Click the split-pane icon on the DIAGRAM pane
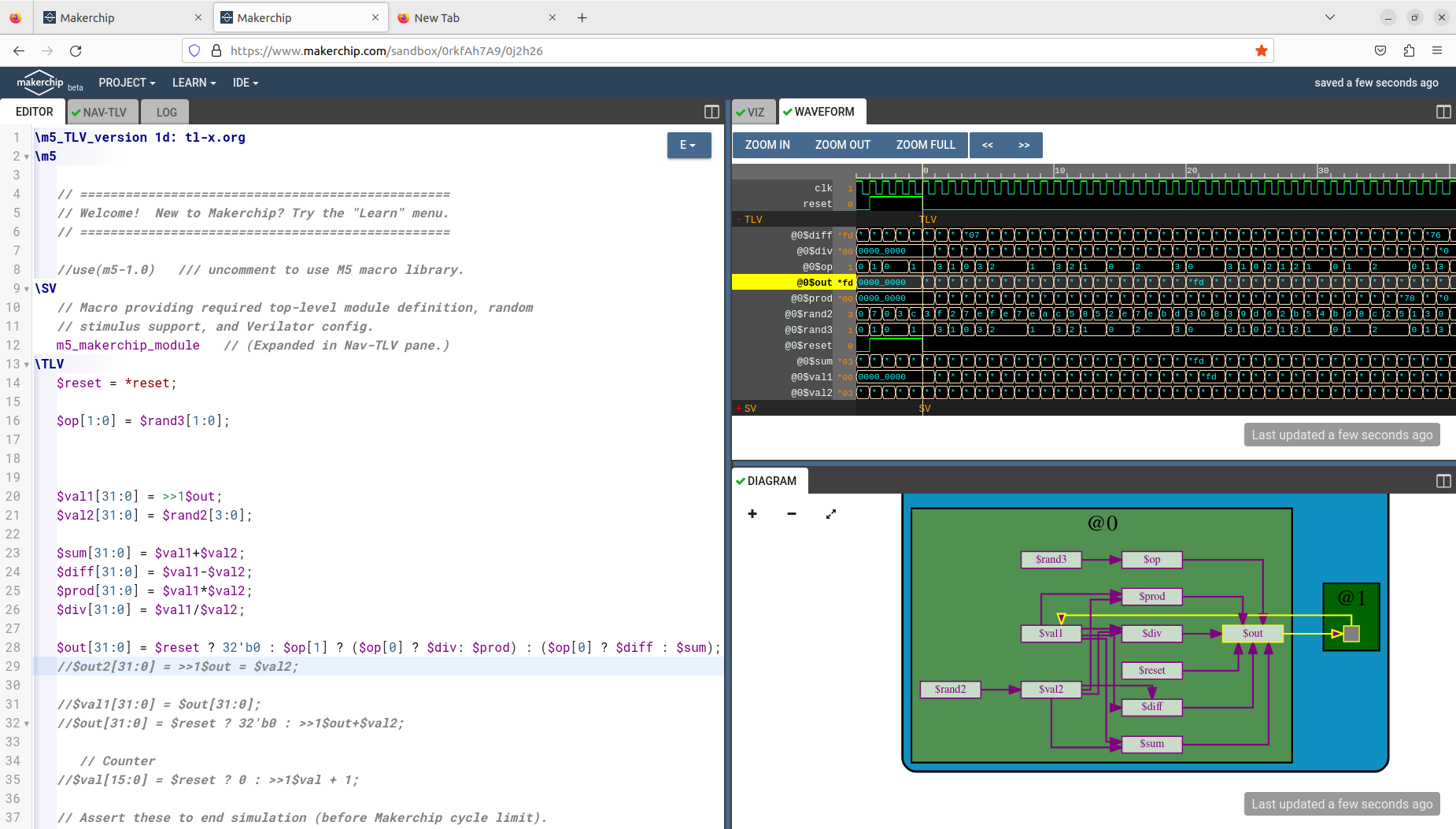Viewport: 1456px width, 829px height. click(1443, 480)
